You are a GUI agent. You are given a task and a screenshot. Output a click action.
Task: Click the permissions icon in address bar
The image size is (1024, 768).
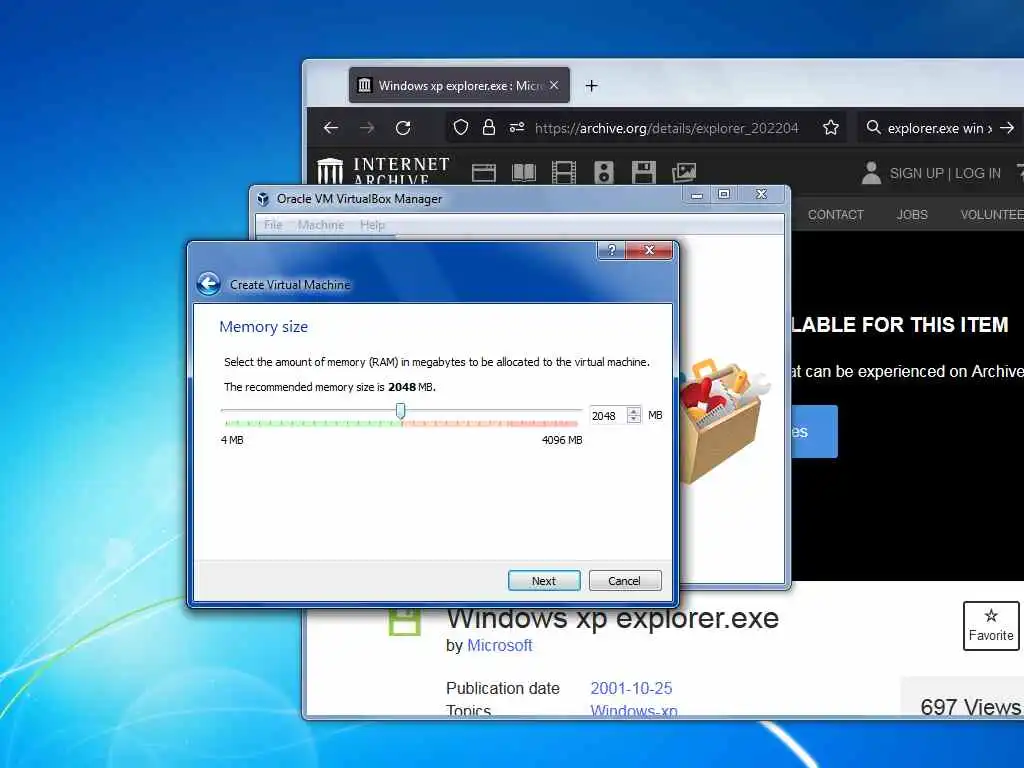(x=517, y=127)
